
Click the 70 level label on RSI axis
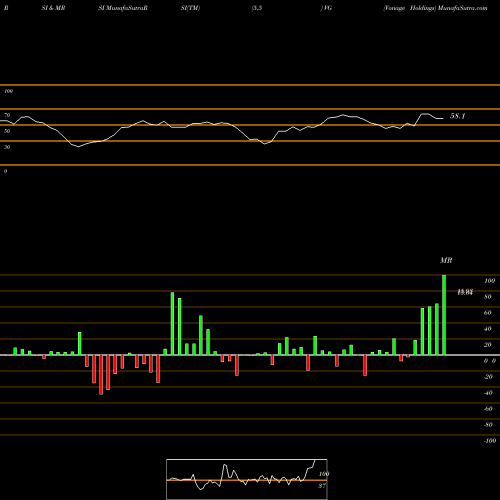7,115
